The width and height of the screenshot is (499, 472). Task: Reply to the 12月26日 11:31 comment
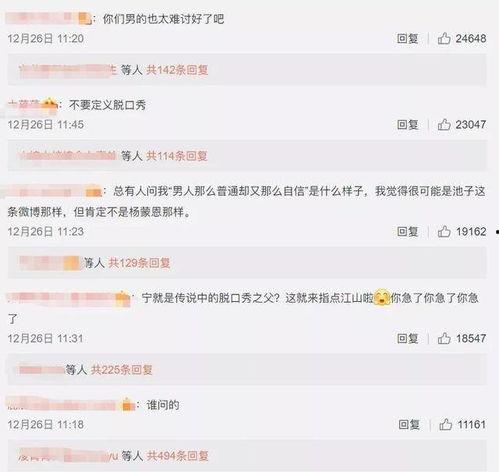coord(407,338)
